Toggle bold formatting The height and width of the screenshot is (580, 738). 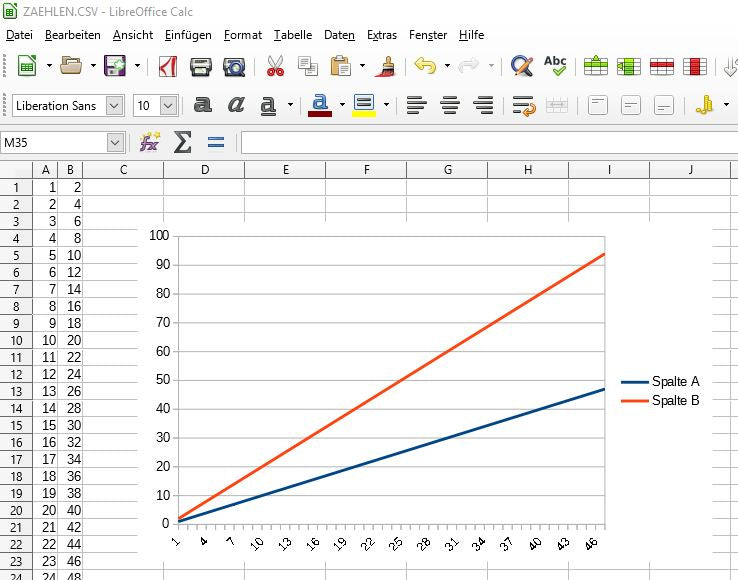(203, 105)
